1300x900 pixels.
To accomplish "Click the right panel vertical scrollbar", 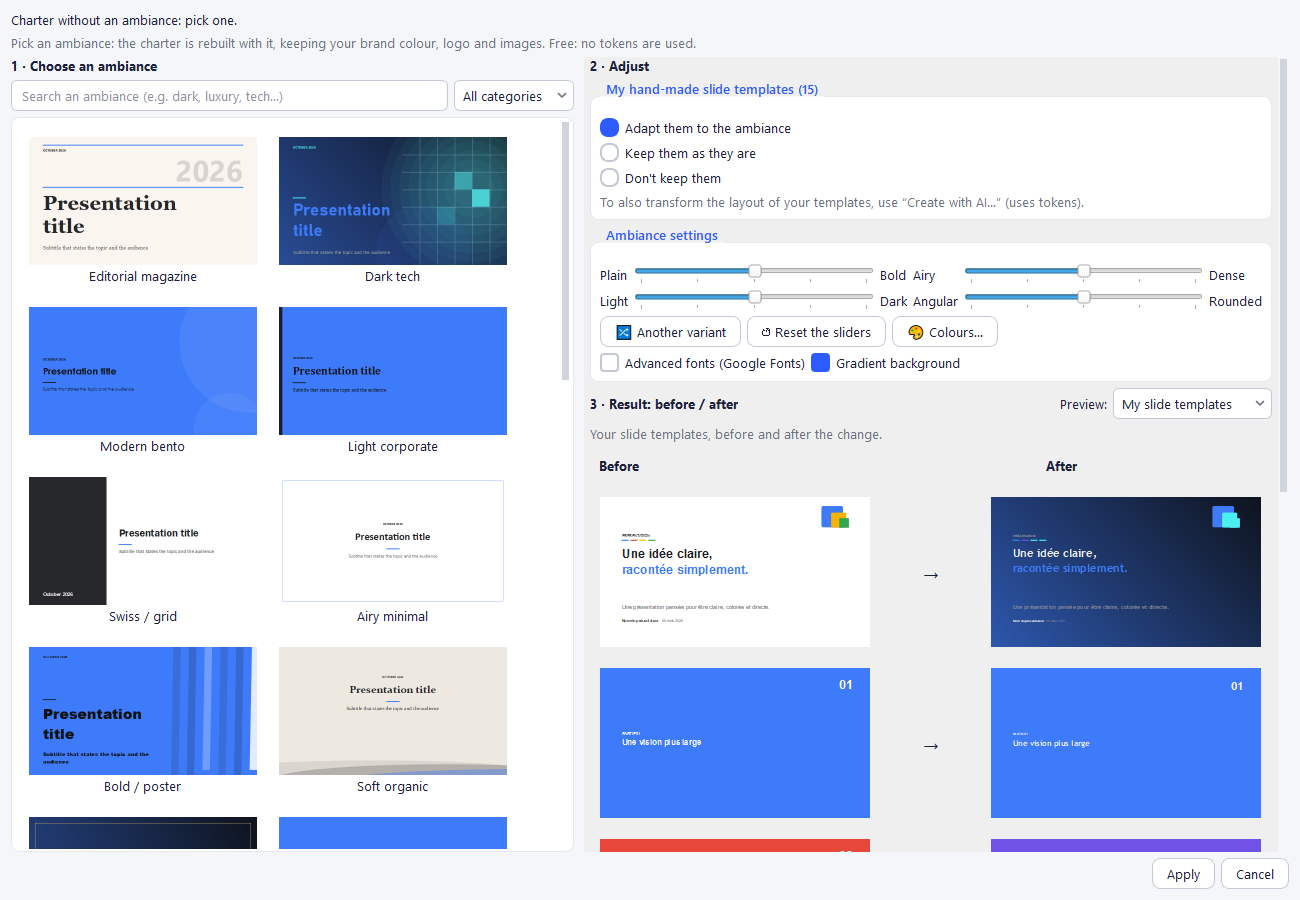I will click(x=1284, y=275).
